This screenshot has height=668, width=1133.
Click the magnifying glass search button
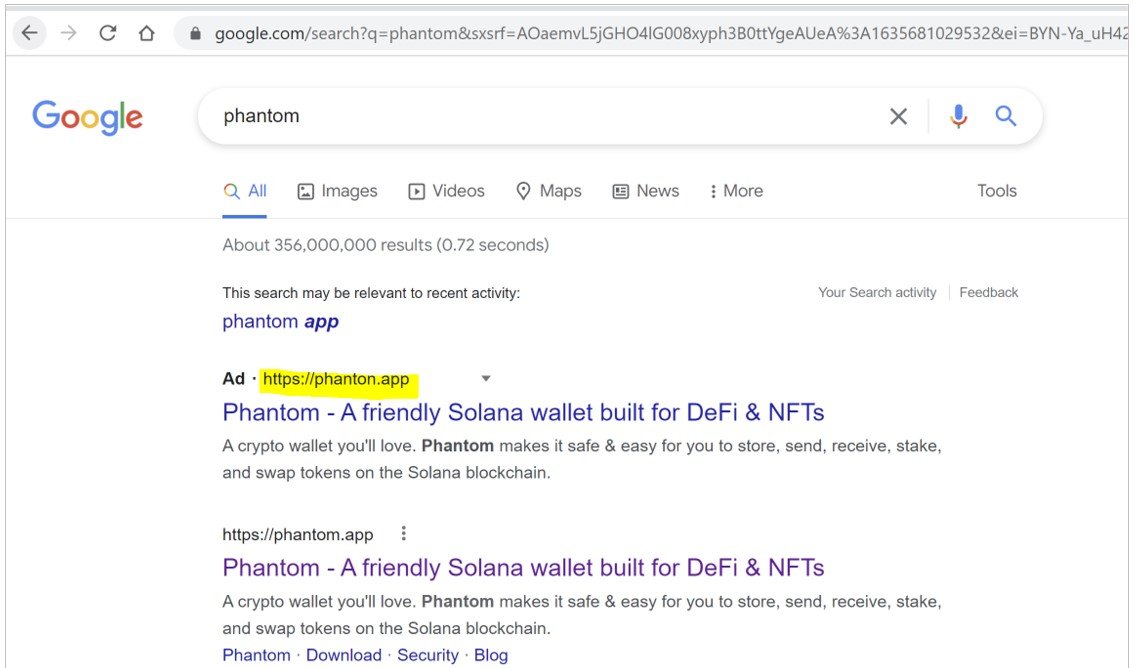[x=1006, y=116]
